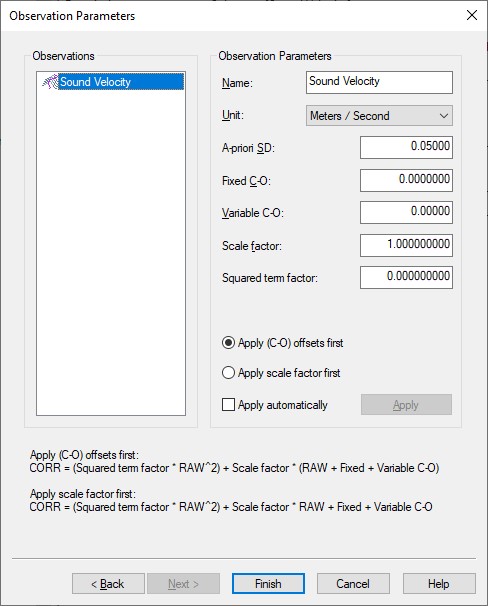488x606 pixels.
Task: Click the 'Apply scale factor first:' explanation heading
Action: (83, 494)
